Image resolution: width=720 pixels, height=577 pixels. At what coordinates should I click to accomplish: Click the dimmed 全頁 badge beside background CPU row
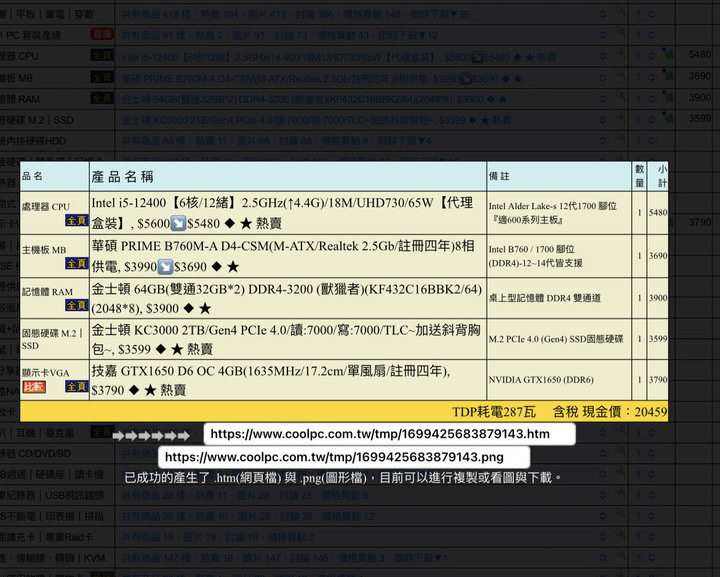point(102,56)
